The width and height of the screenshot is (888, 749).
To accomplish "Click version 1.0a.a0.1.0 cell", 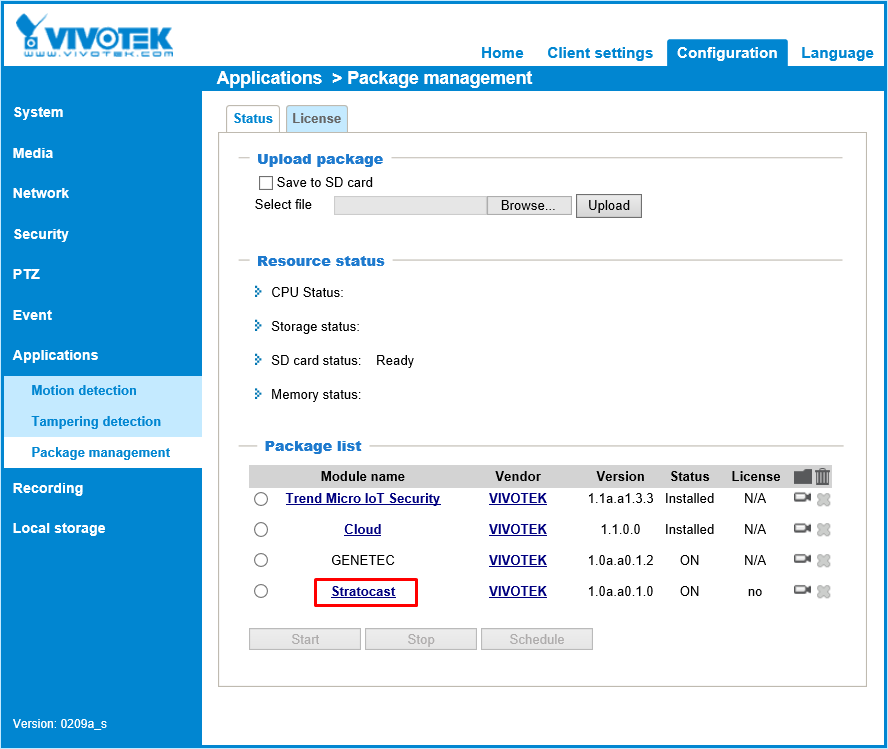I will tap(620, 591).
